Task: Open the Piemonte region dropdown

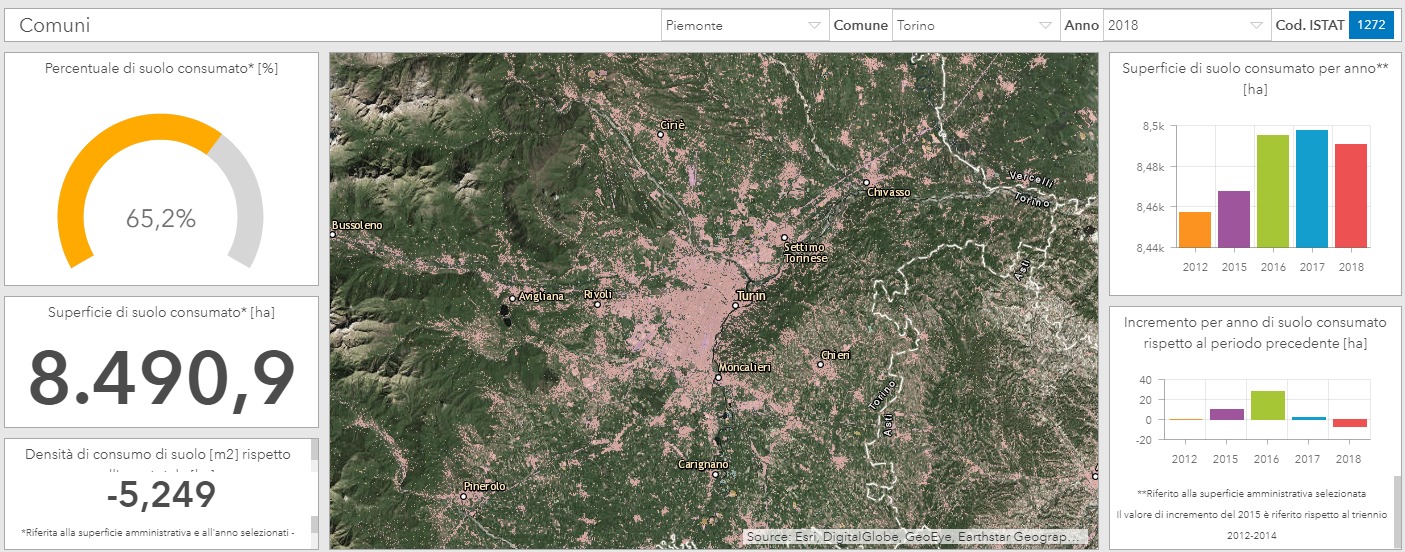Action: pyautogui.click(x=743, y=26)
